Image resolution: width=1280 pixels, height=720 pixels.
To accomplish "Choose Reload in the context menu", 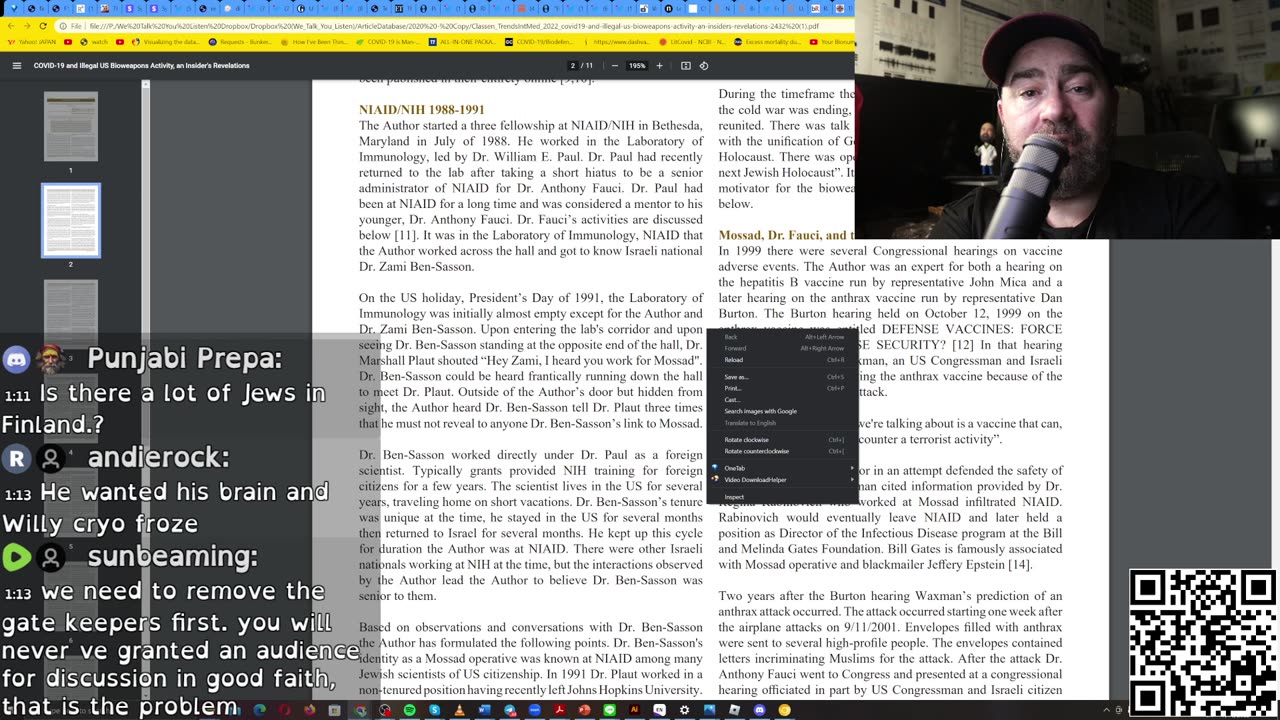I will (782, 360).
